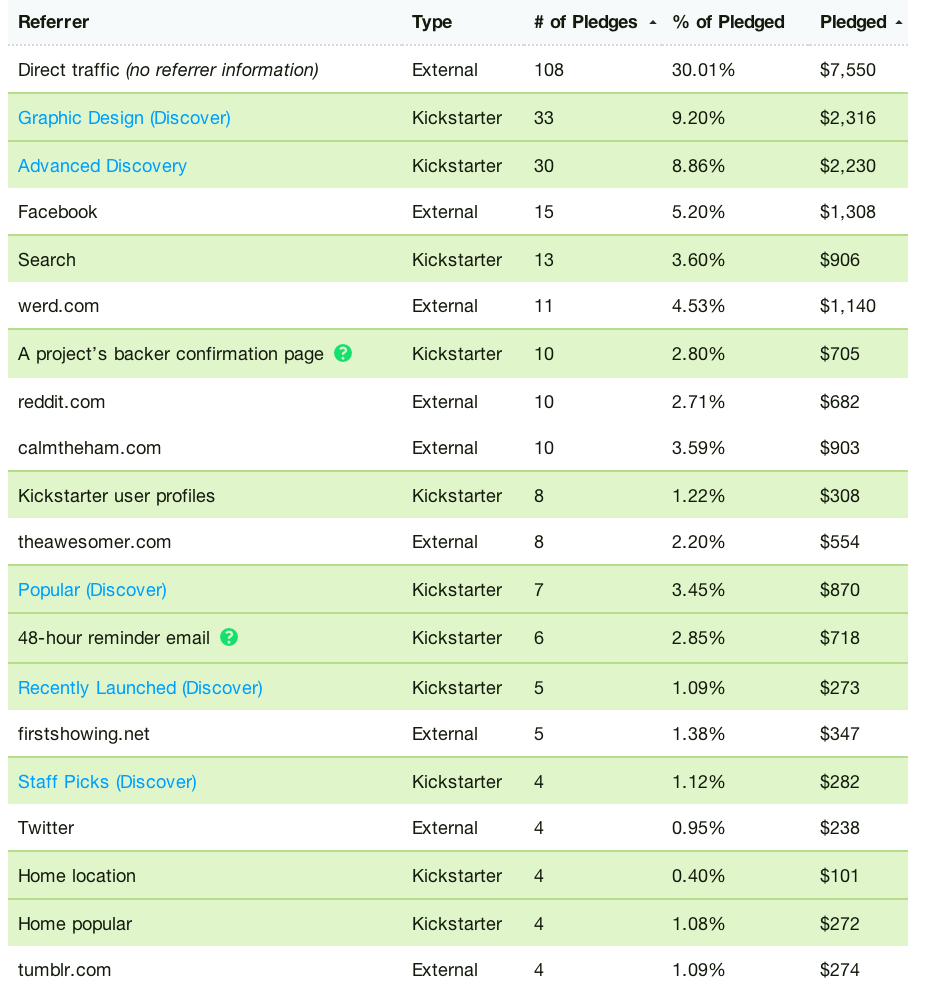Click the % of Pledged header
The height and width of the screenshot is (988, 936).
(x=728, y=22)
